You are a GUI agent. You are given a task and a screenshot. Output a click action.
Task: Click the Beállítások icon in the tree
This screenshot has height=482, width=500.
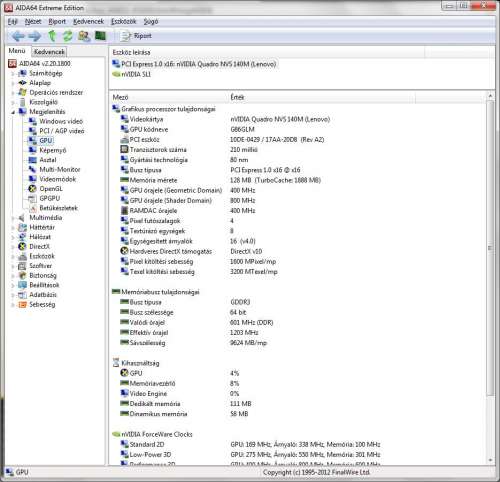tap(22, 285)
